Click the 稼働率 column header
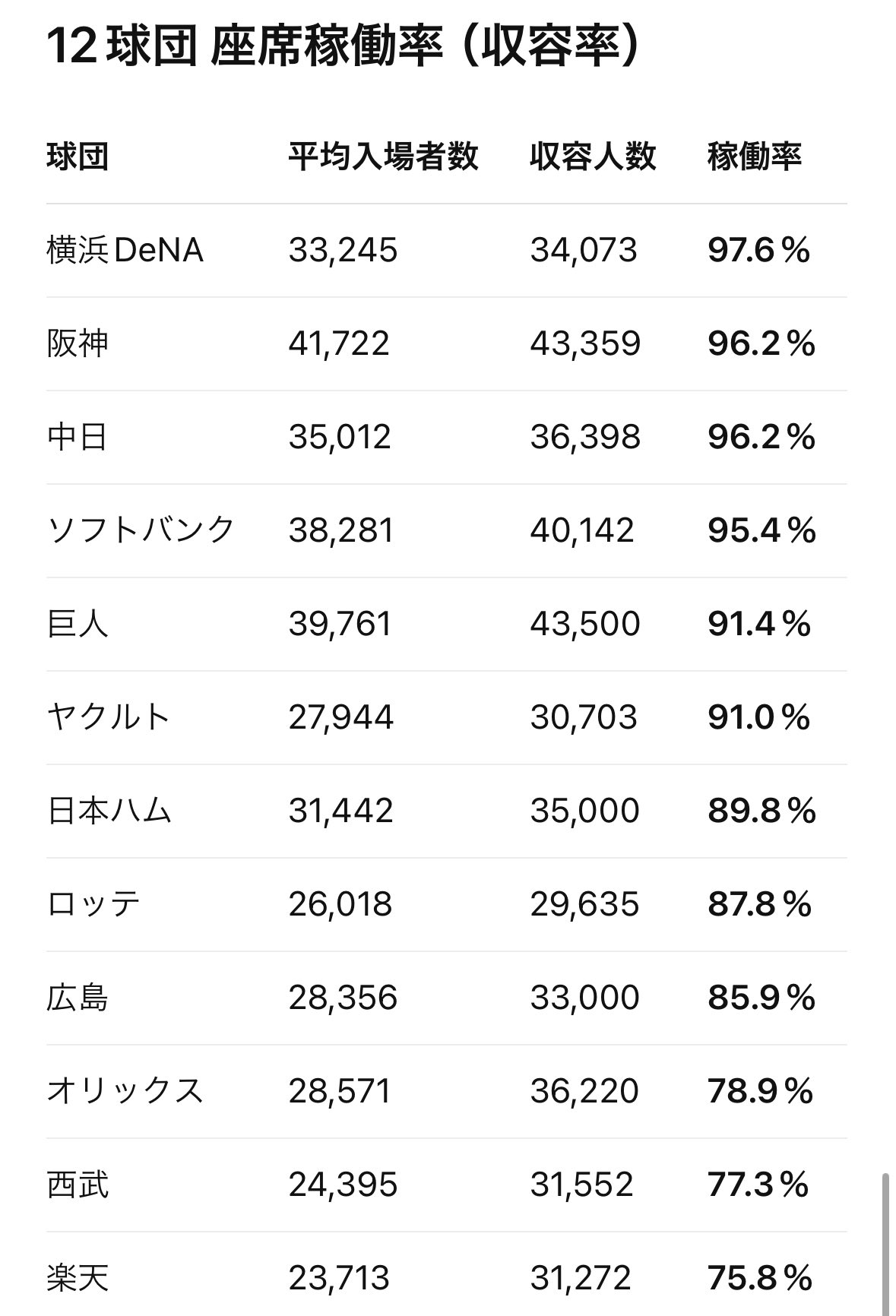 [755, 157]
